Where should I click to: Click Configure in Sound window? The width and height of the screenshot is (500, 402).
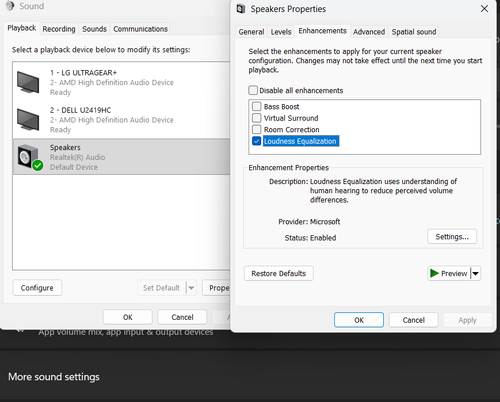point(37,288)
